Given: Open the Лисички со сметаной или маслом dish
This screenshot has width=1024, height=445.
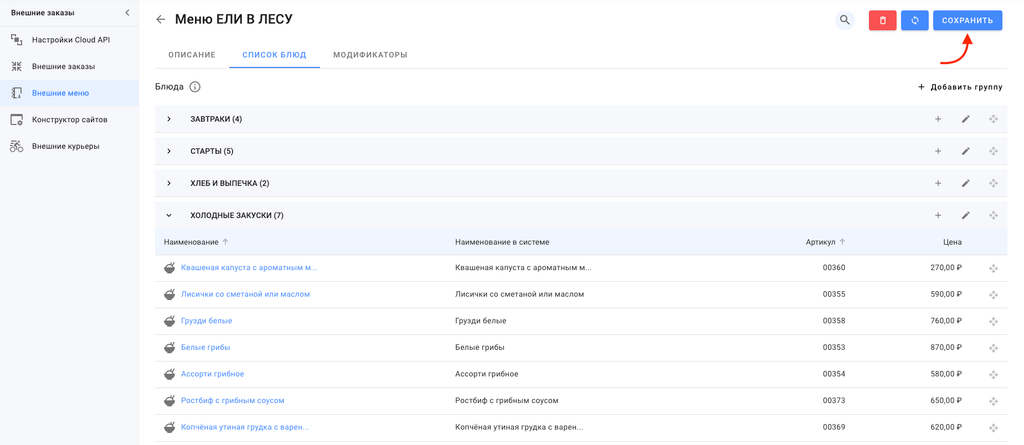Looking at the screenshot, I should pos(245,295).
